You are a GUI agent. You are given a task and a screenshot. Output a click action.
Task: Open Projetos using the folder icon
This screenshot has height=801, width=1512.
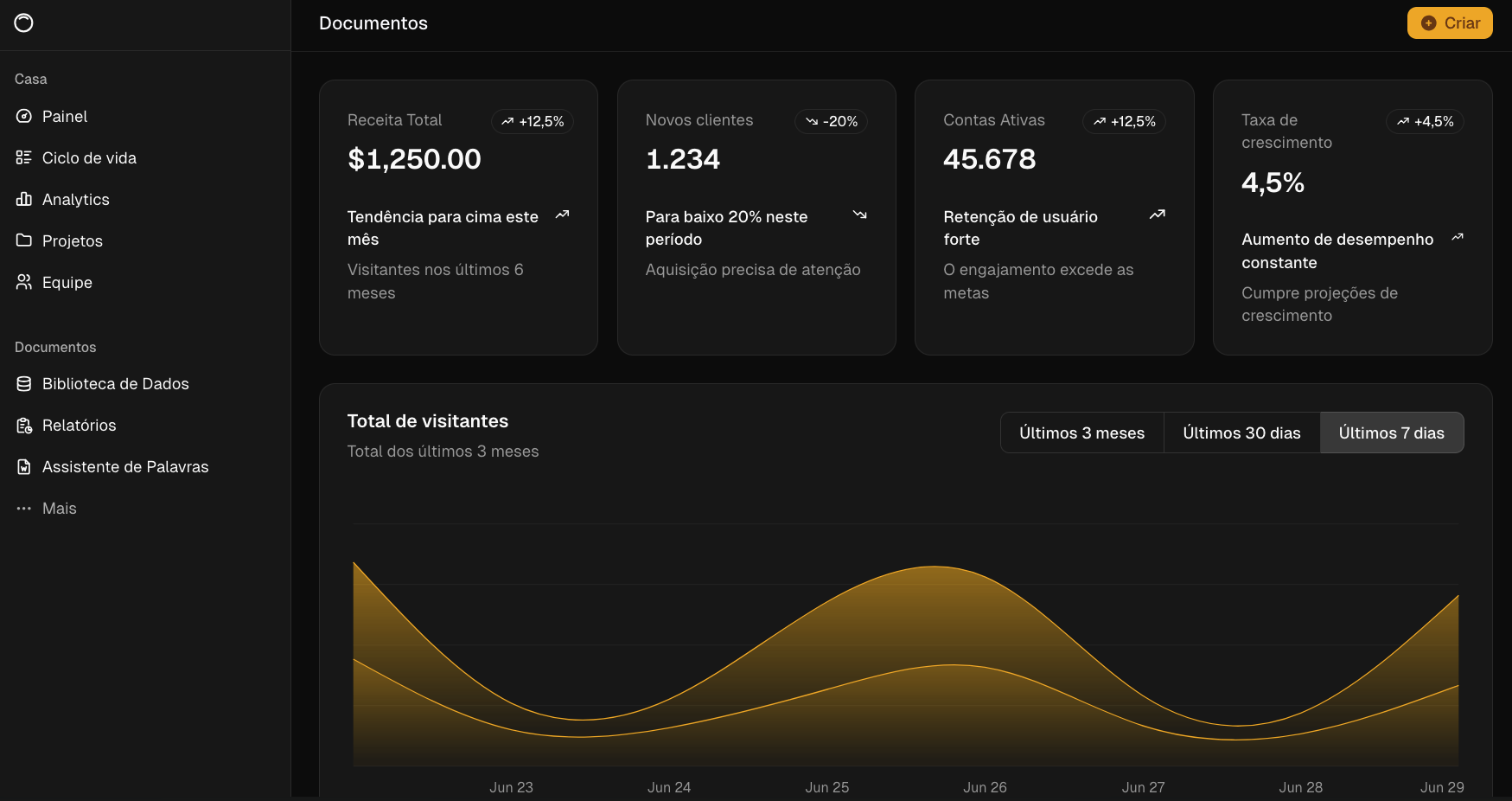click(24, 241)
